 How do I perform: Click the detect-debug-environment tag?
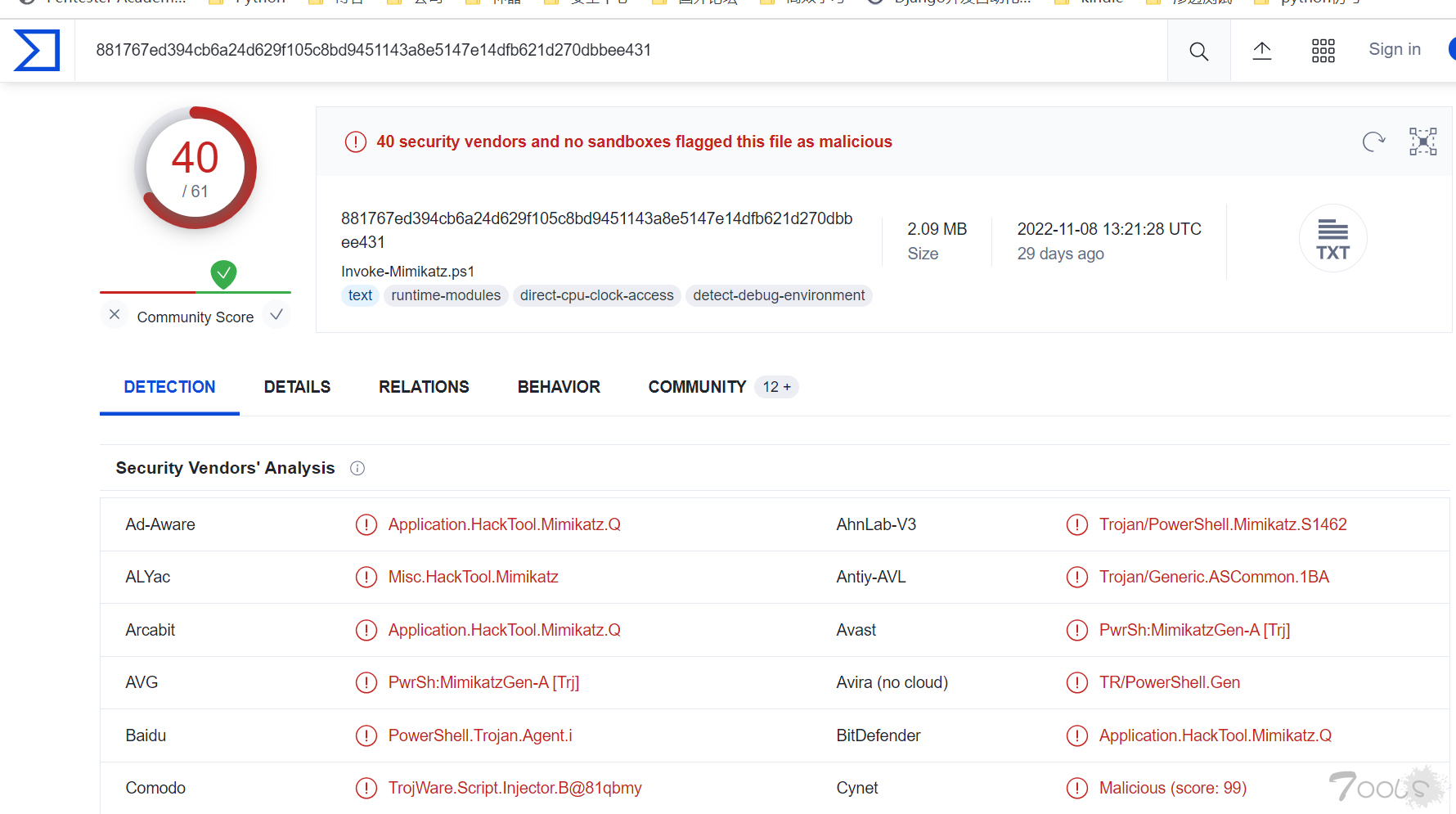779,295
